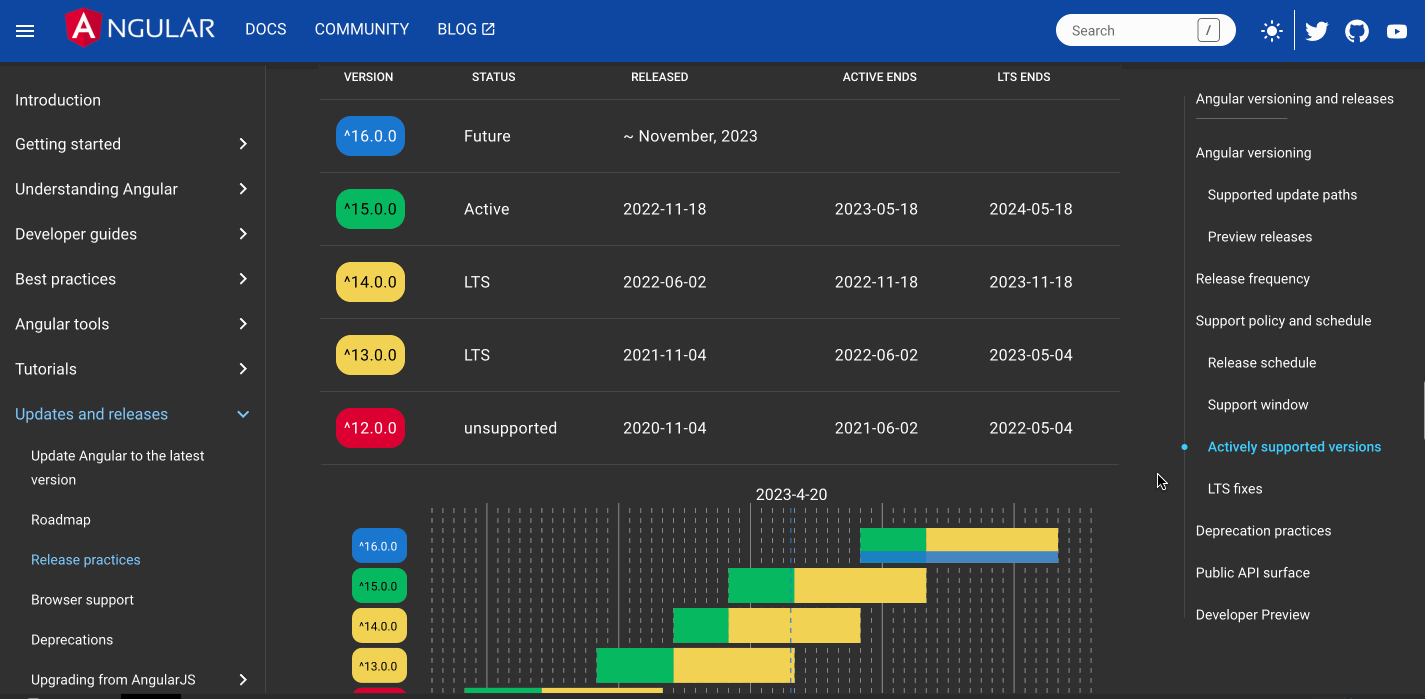This screenshot has height=699, width=1425.
Task: Select the Actively supported versions nav bullet
Action: click(x=1294, y=446)
